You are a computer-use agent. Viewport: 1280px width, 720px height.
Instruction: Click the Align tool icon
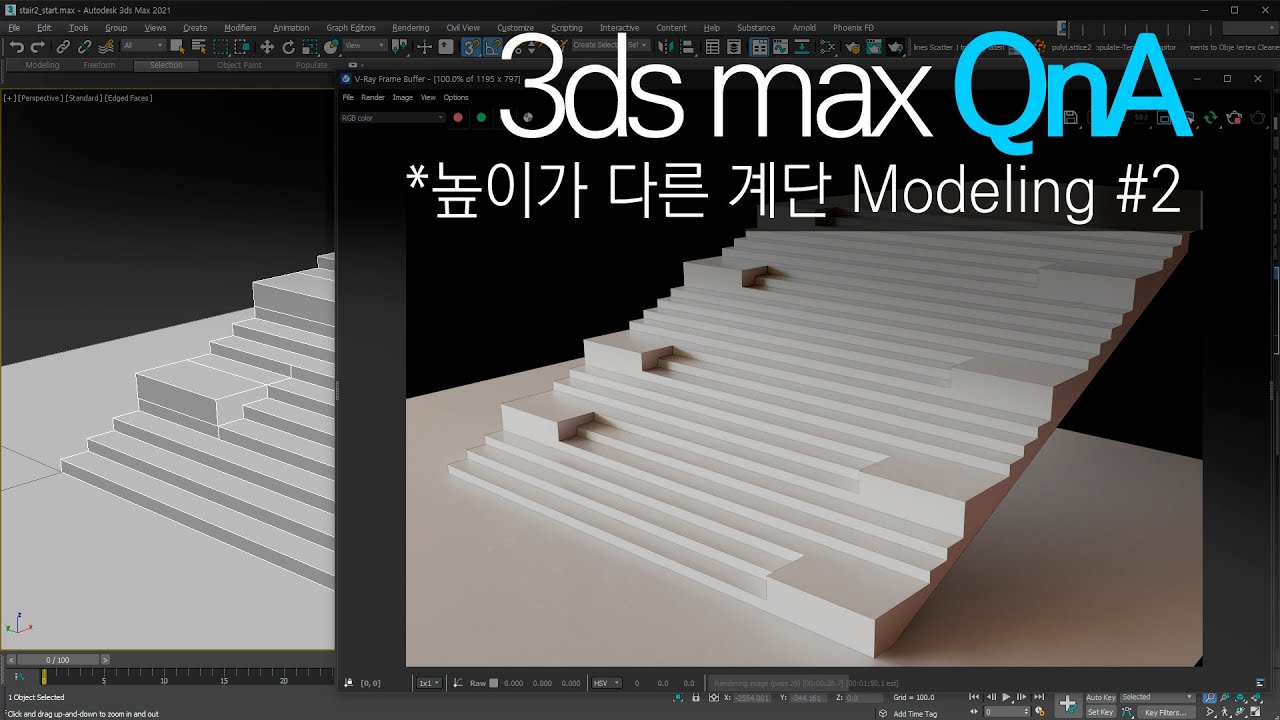click(x=686, y=46)
